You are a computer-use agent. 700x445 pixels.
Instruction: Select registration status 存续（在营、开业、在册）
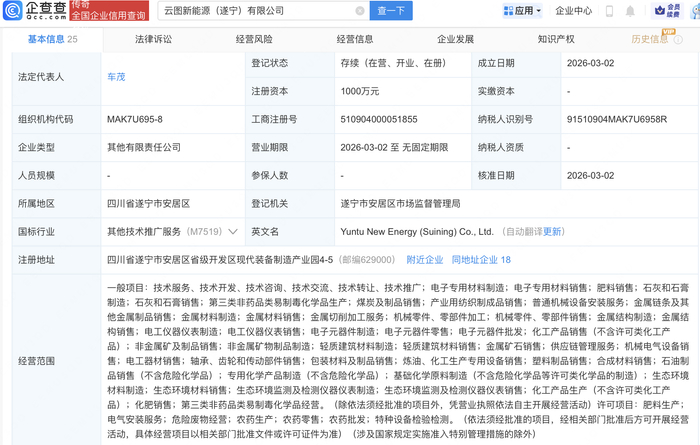(393, 63)
